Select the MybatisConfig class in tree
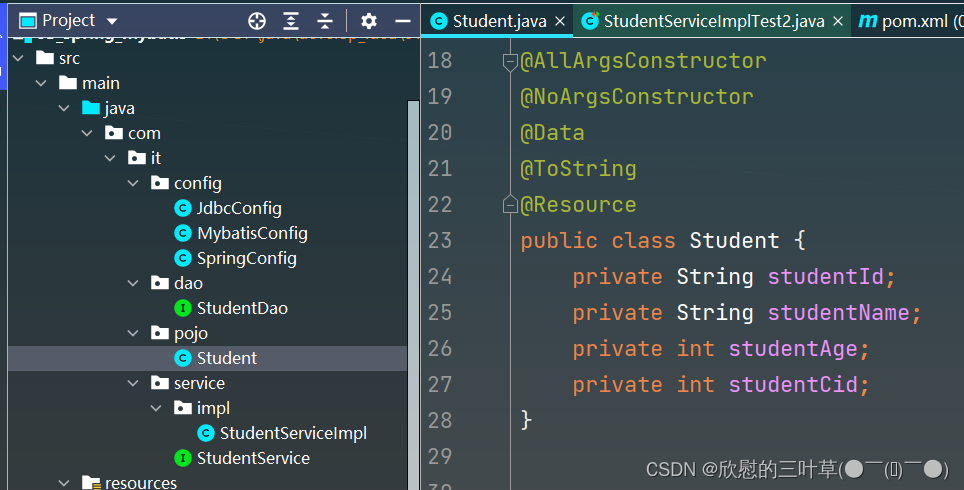This screenshot has height=490, width=964. pyautogui.click(x=252, y=233)
